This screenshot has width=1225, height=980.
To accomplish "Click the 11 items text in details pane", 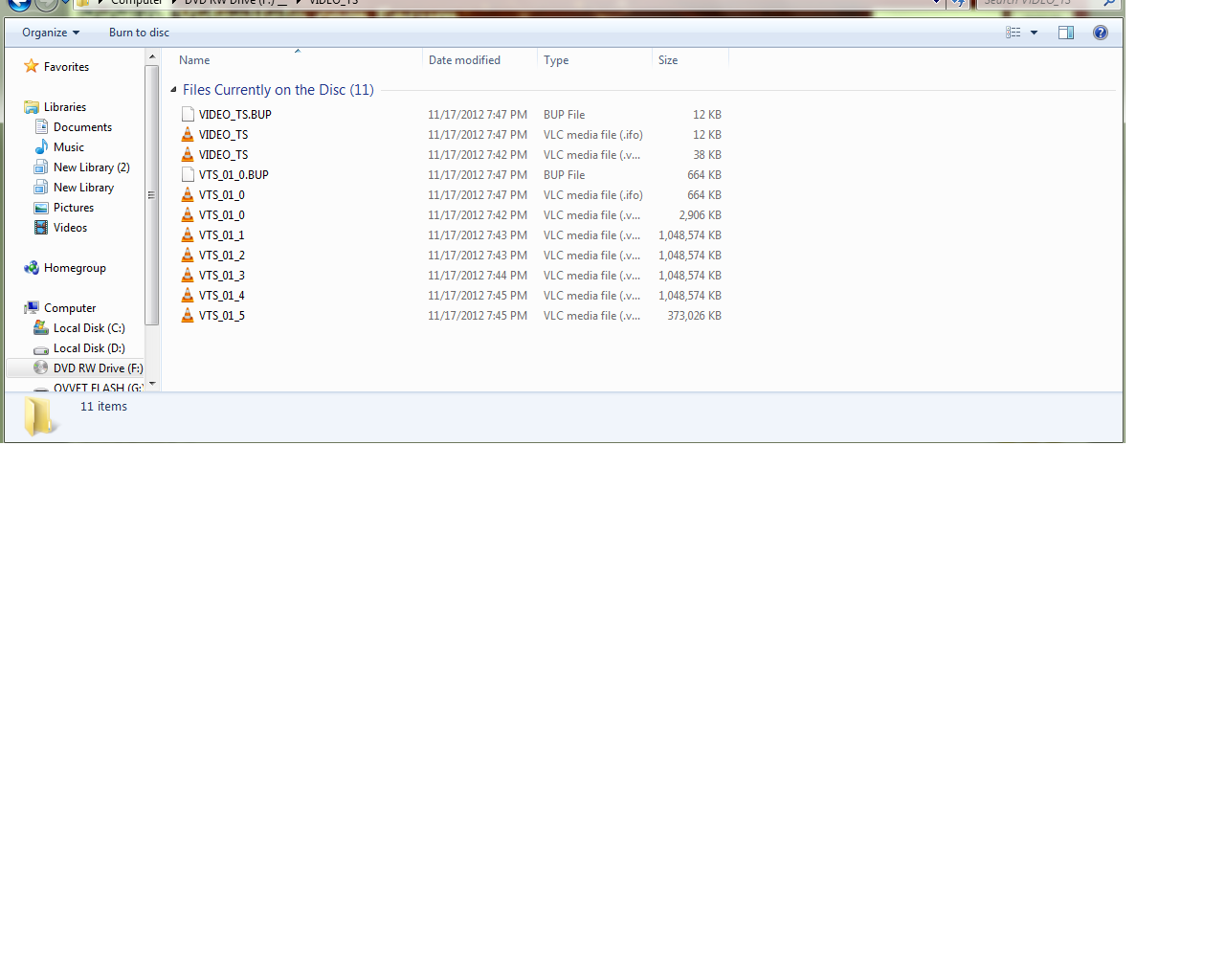I will [103, 407].
